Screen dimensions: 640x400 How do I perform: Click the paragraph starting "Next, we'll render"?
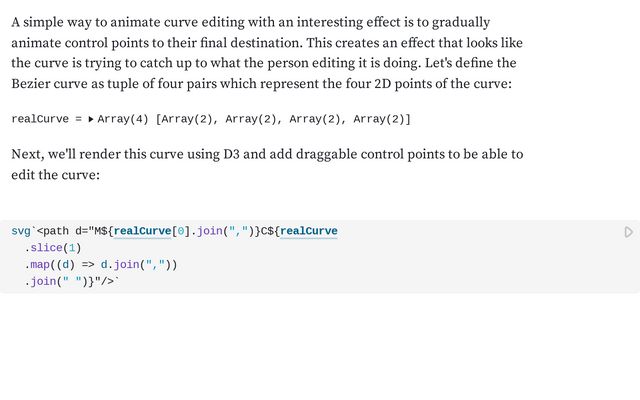tap(267, 164)
